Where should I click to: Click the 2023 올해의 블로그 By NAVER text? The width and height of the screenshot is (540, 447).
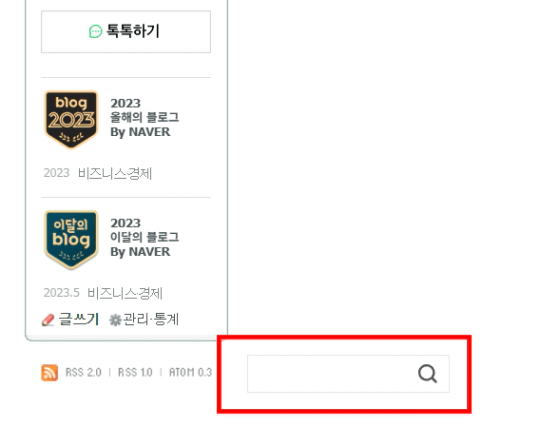(145, 117)
